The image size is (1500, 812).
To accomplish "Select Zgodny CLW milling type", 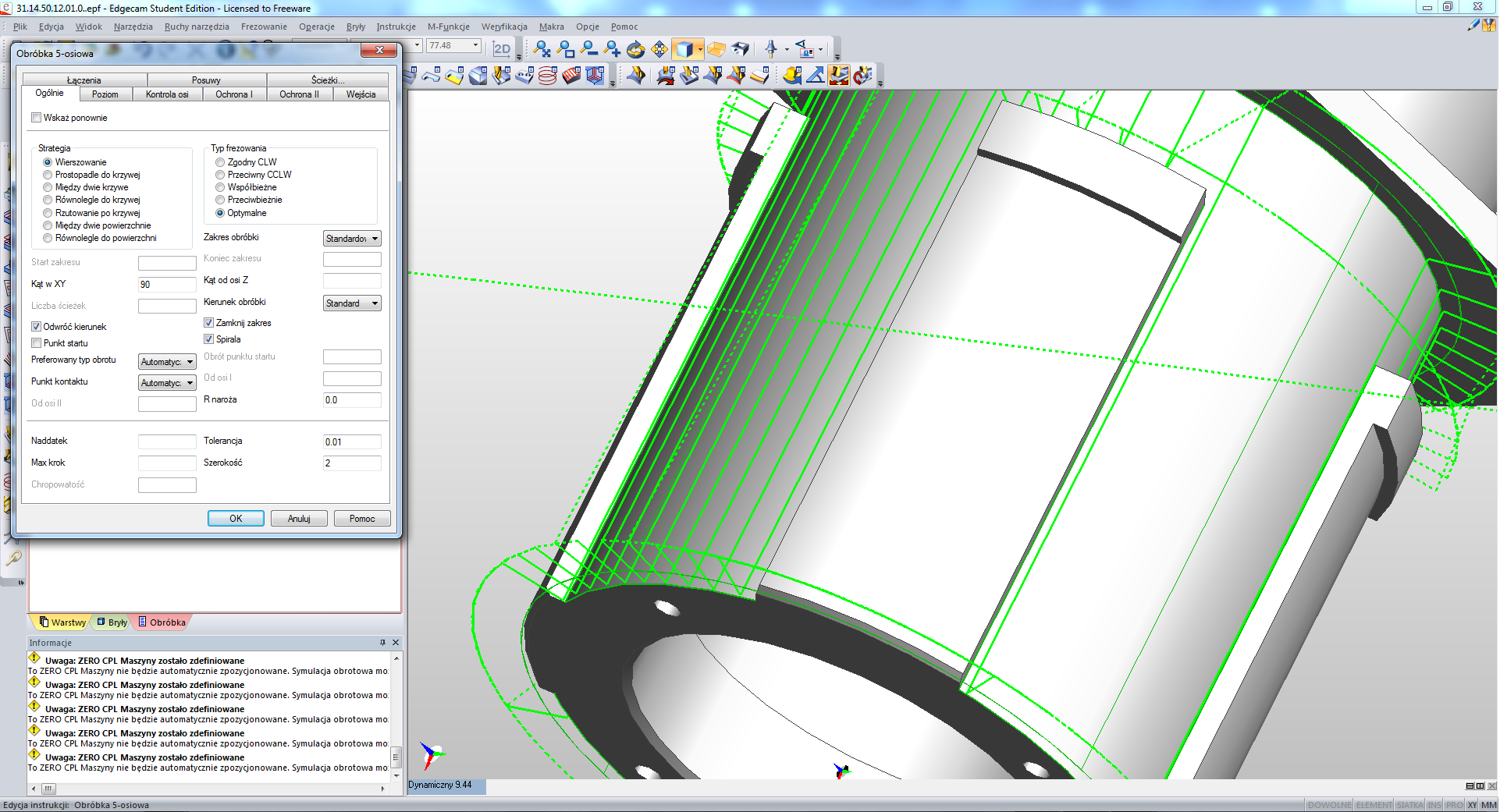I will point(220,162).
